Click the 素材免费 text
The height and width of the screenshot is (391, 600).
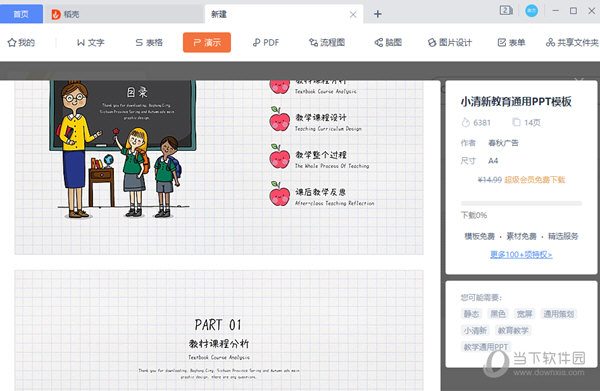tap(521, 236)
